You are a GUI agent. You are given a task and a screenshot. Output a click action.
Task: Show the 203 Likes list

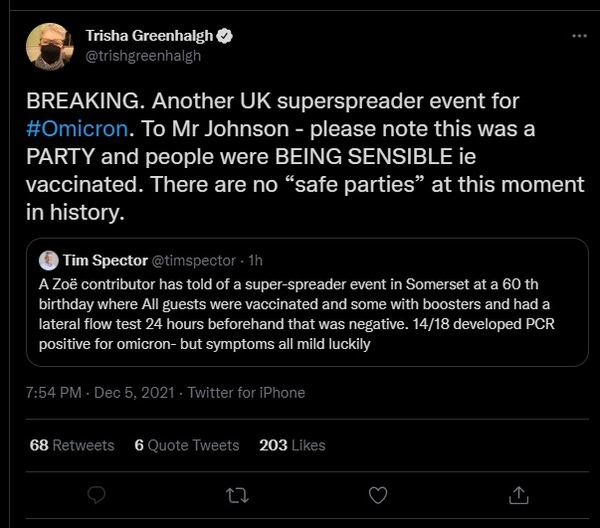click(294, 445)
